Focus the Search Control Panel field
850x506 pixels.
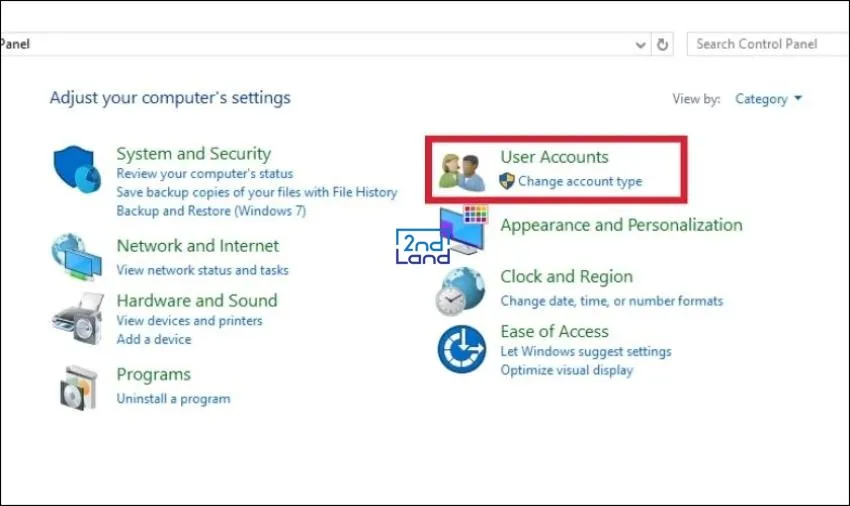pos(768,44)
